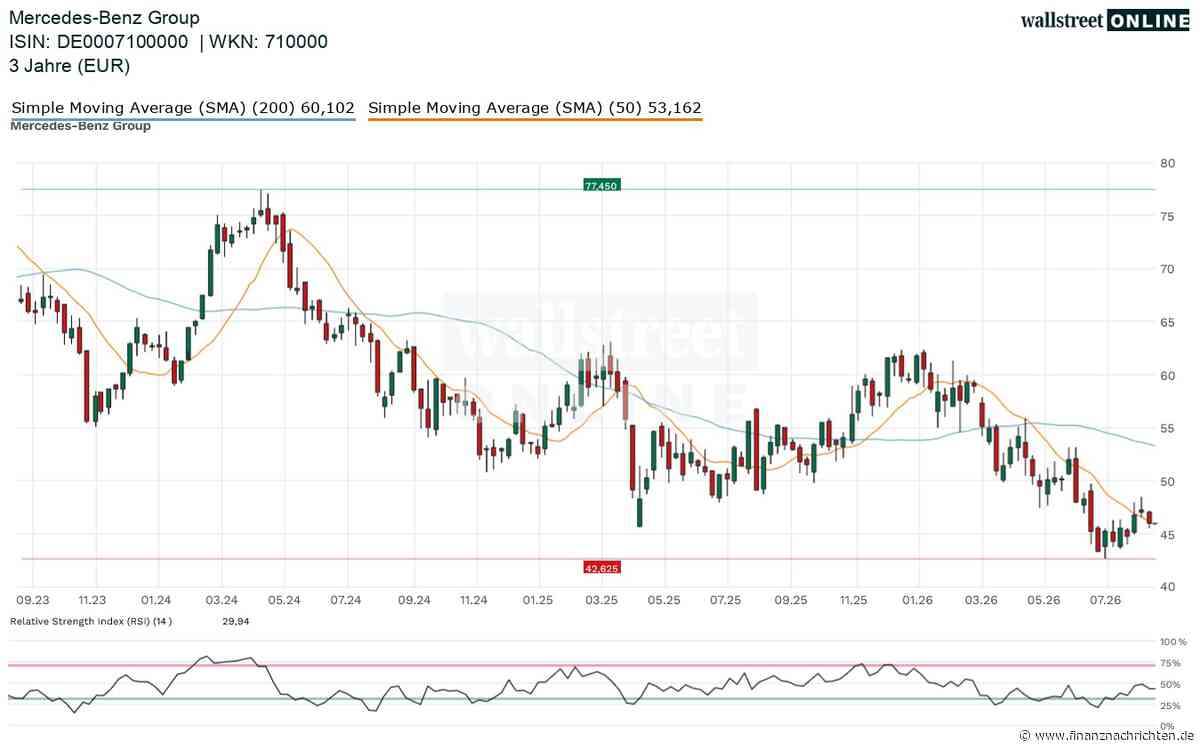The height and width of the screenshot is (750, 1200).
Task: Click the 75 price axis label
Action: tap(1167, 215)
